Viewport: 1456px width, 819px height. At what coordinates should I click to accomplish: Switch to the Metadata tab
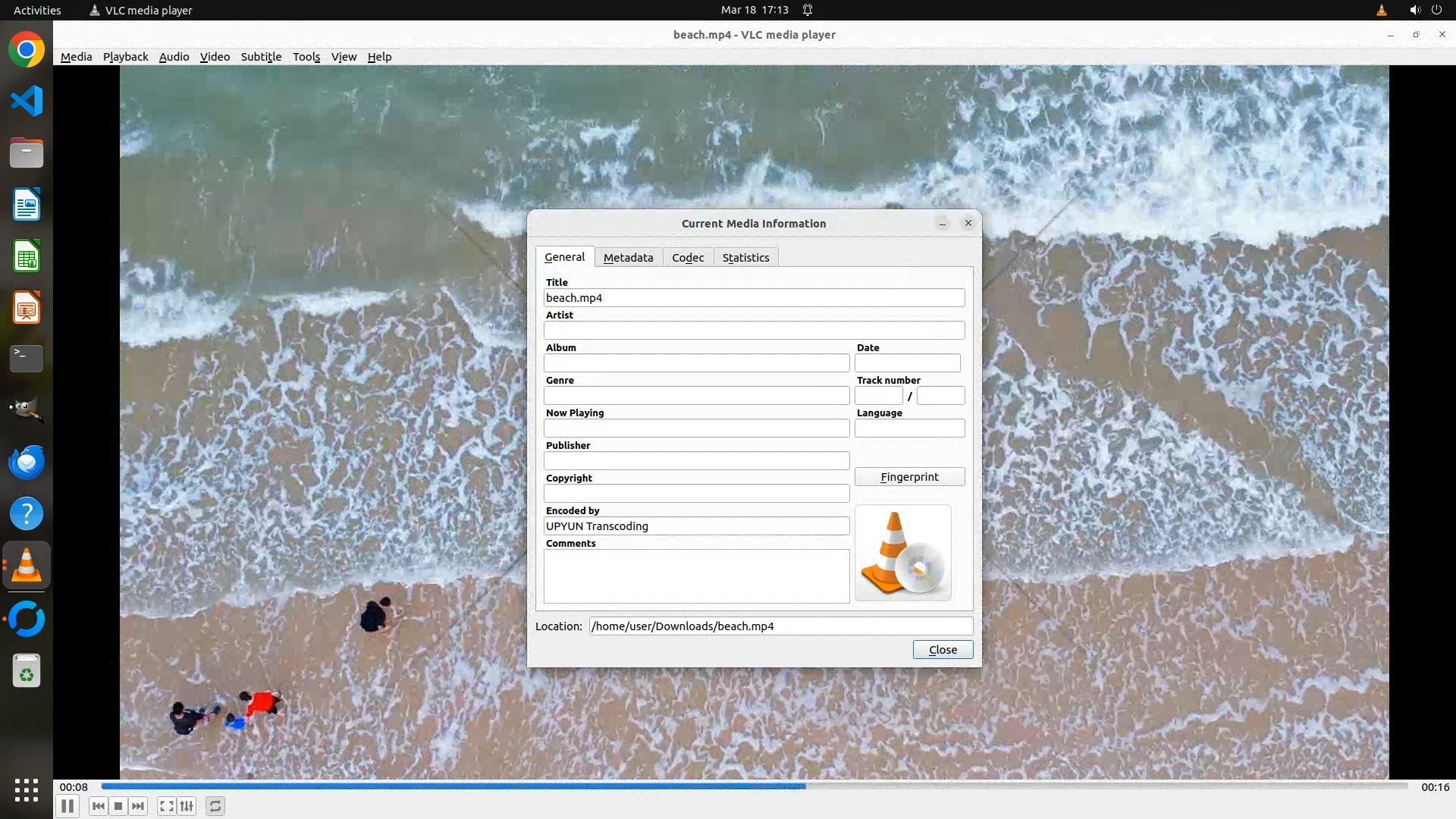(628, 258)
